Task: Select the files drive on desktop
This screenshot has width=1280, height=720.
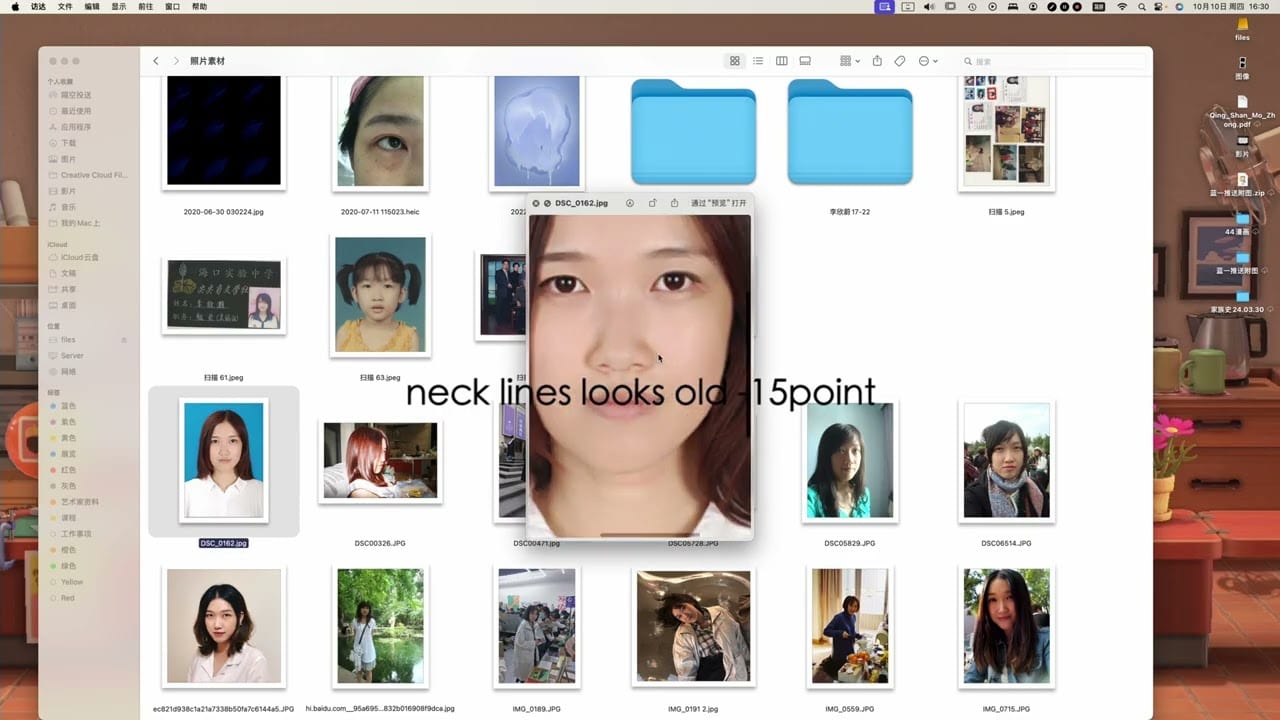Action: 1242,27
